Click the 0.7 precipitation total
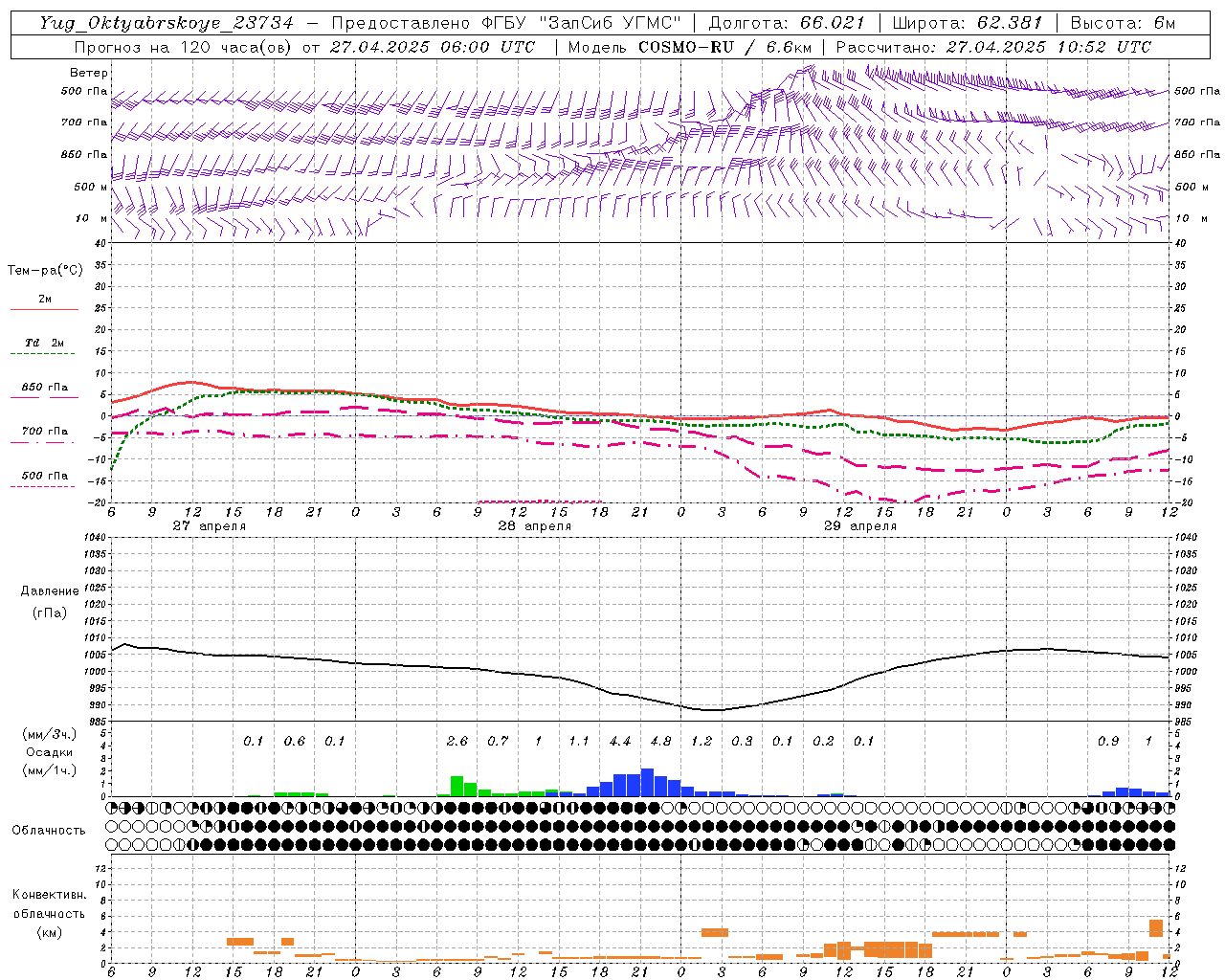1225x980 pixels. point(498,741)
